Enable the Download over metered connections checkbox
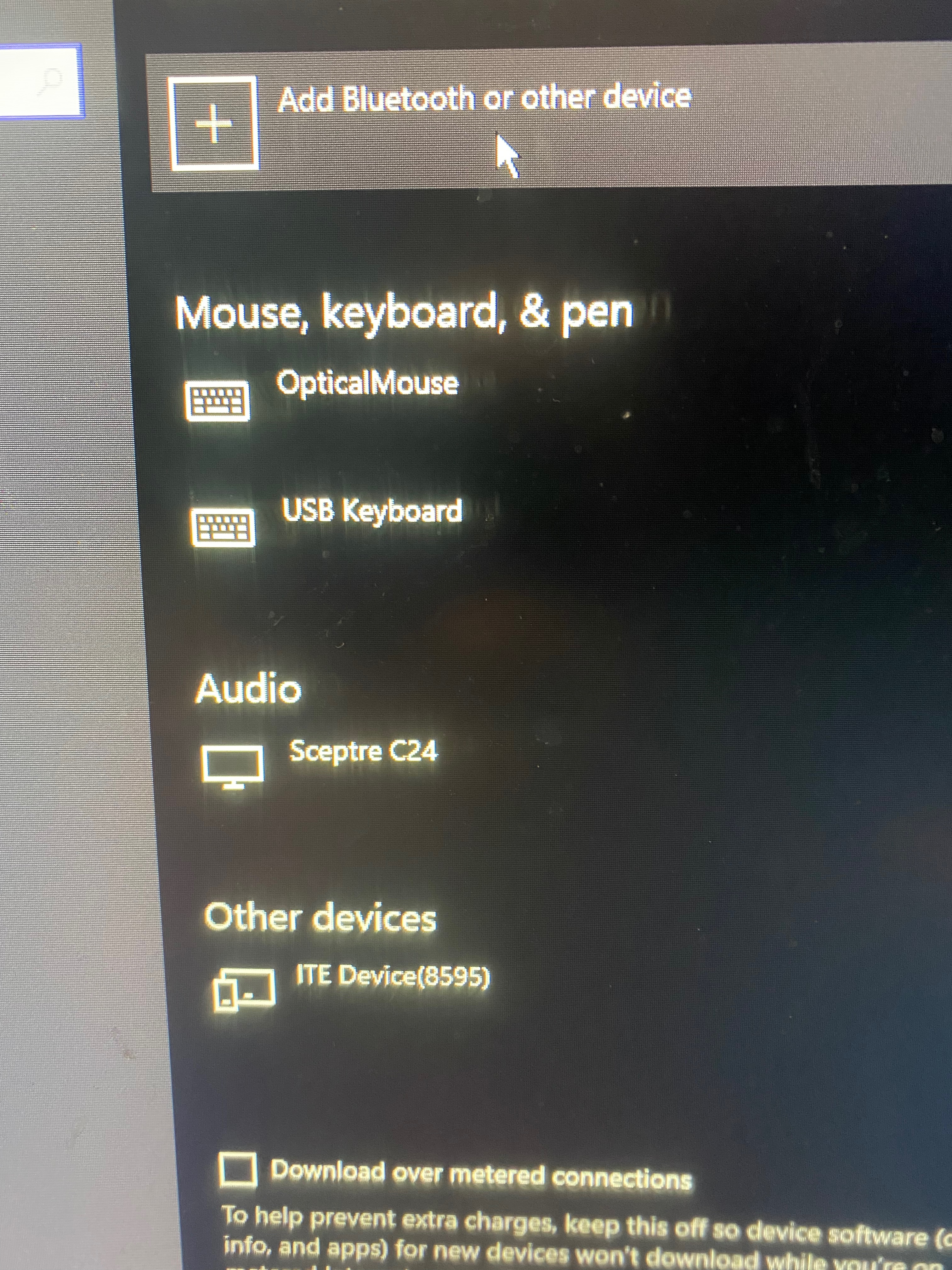The width and height of the screenshot is (952, 1270). coord(237,1170)
